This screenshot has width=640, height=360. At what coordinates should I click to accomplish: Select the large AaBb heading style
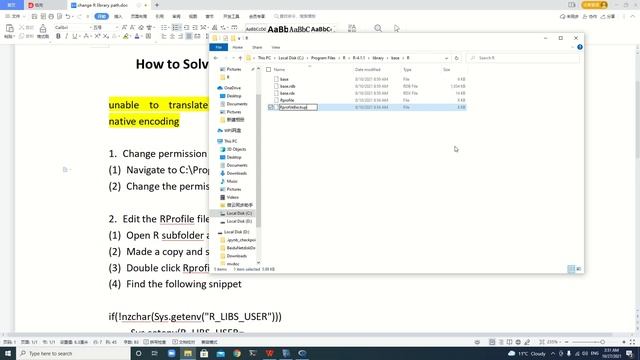[x=278, y=29]
